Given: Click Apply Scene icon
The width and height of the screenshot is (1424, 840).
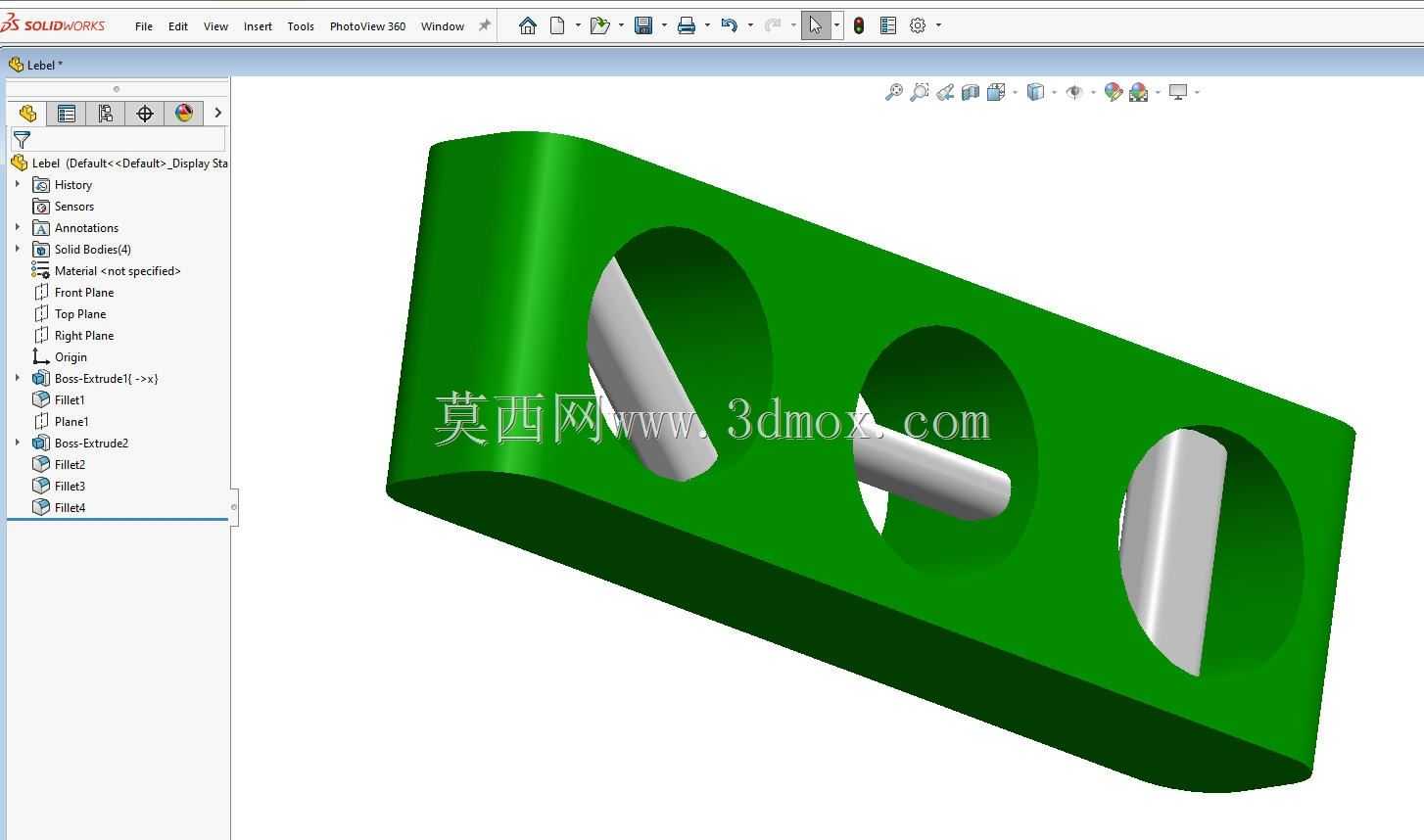Looking at the screenshot, I should [x=1139, y=92].
